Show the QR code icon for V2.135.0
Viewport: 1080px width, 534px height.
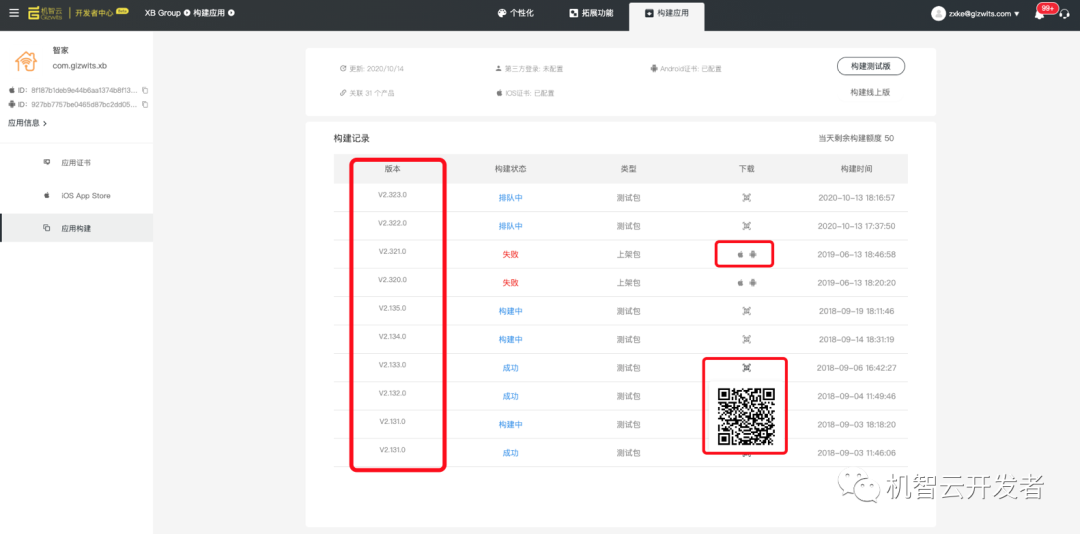tap(746, 311)
